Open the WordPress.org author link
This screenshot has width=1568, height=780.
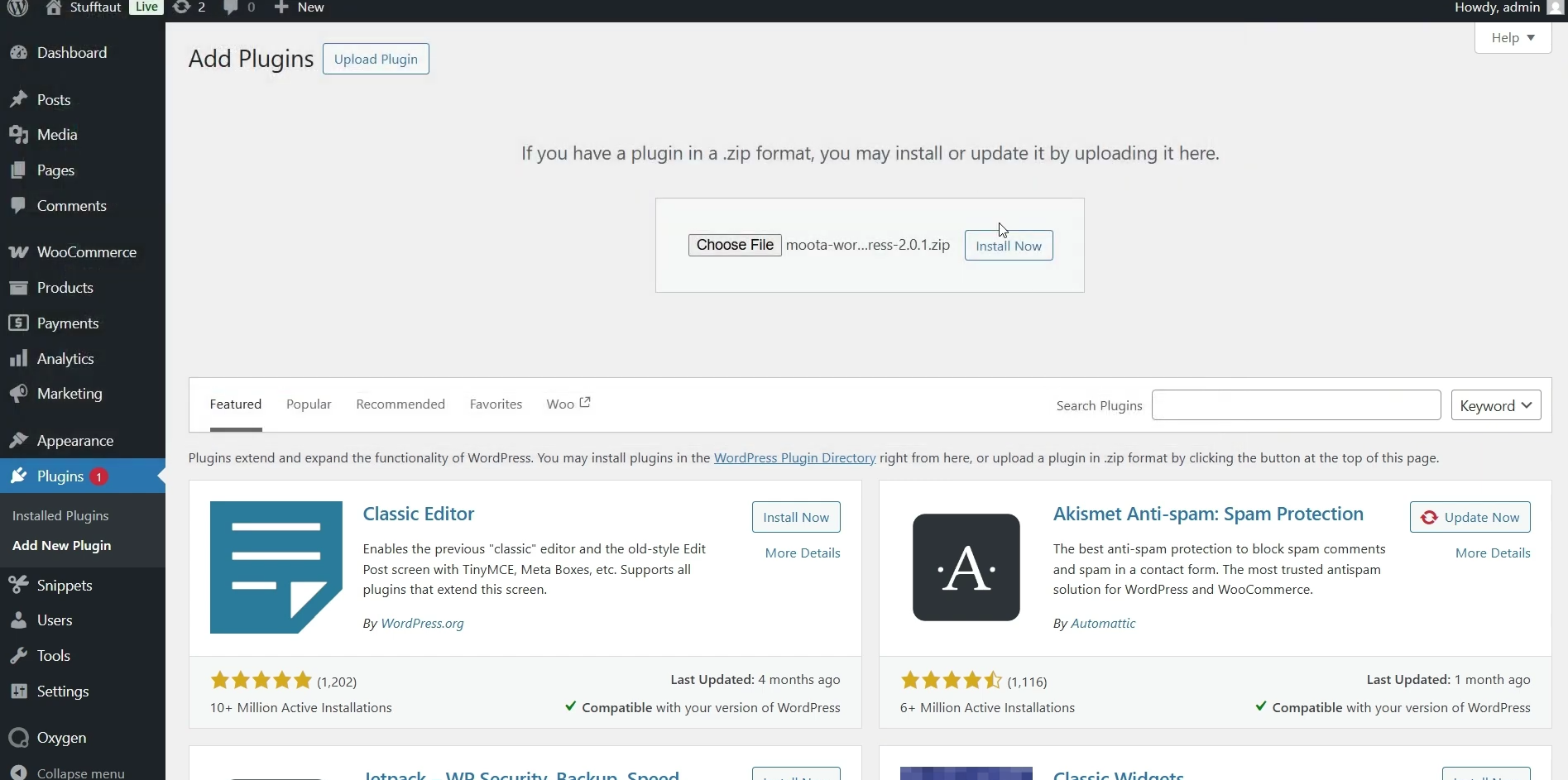coord(422,624)
